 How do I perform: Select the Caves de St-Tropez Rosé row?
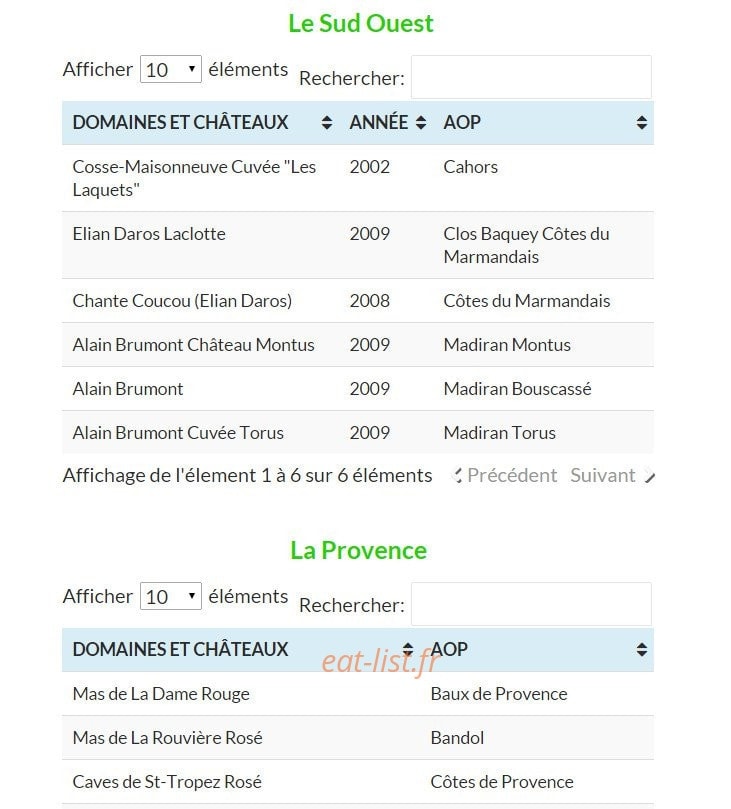(x=358, y=782)
